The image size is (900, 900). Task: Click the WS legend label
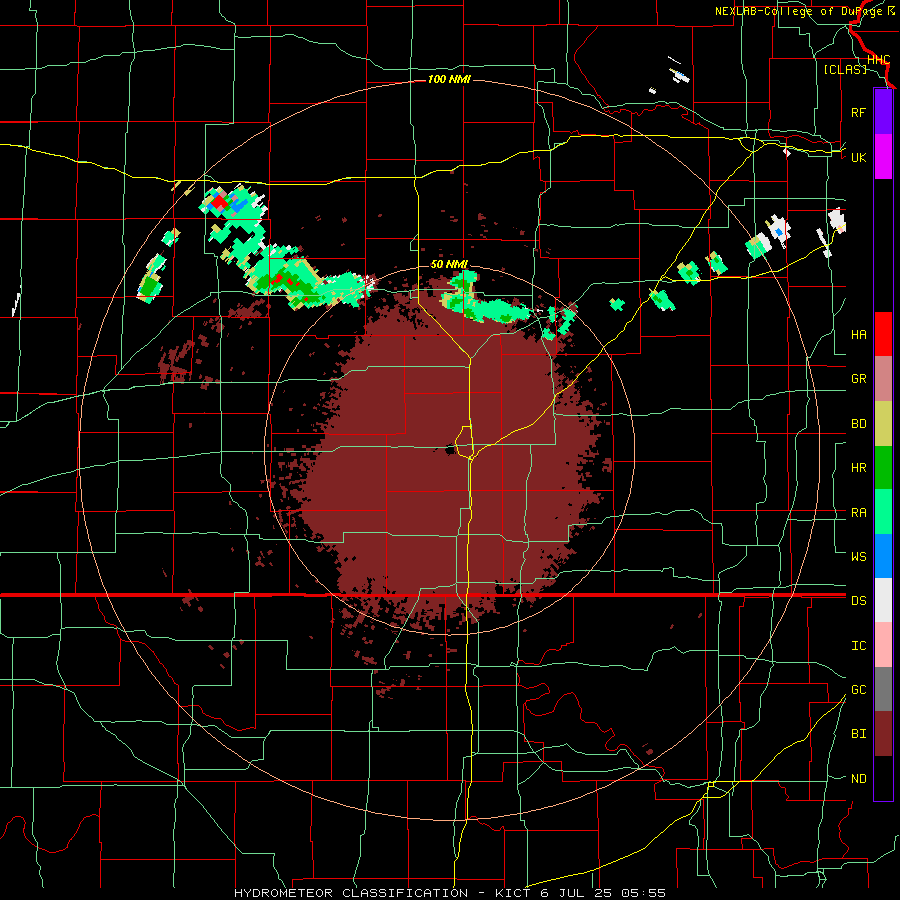coord(858,556)
